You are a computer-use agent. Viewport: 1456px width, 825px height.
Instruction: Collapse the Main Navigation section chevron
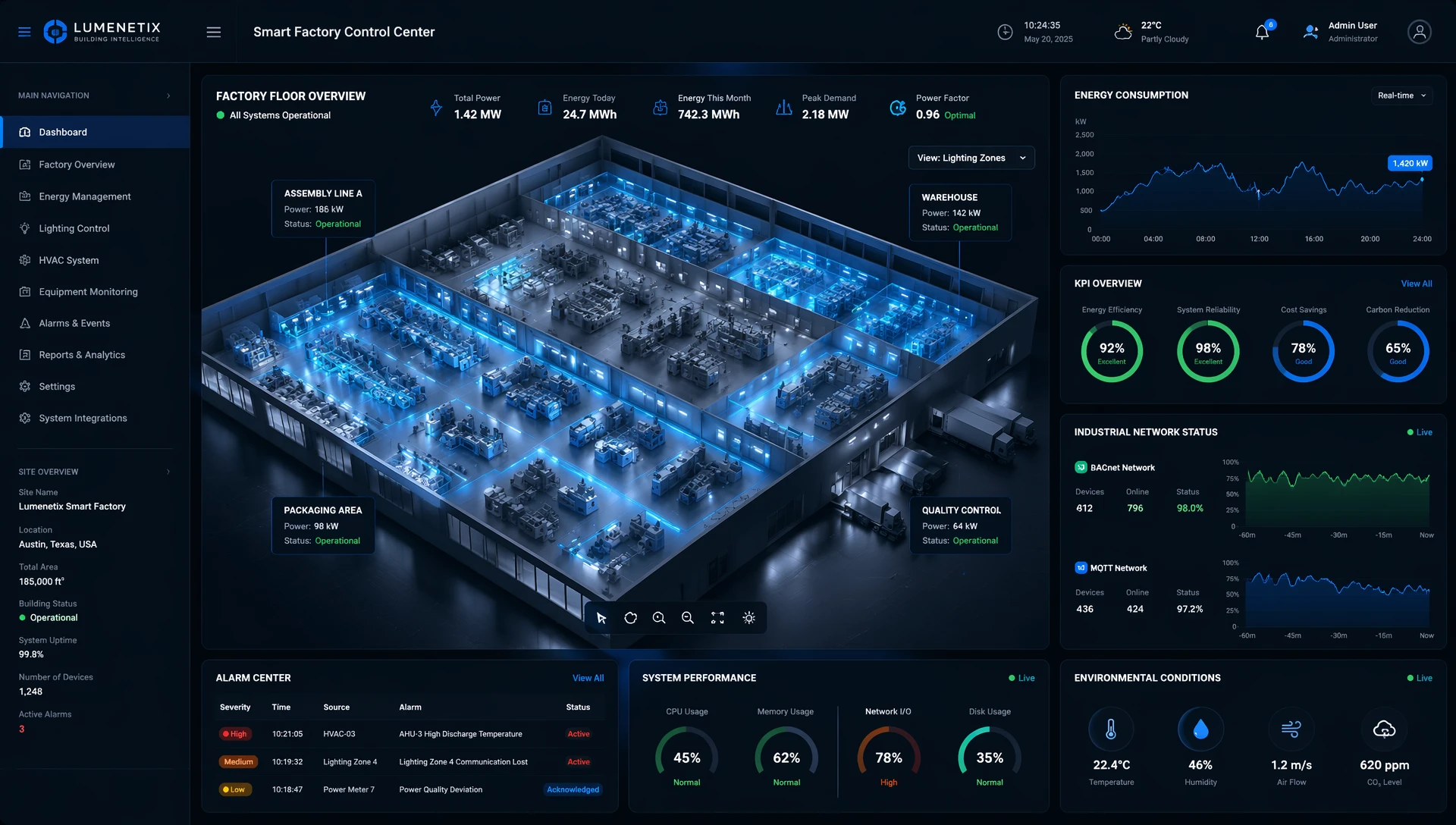168,96
